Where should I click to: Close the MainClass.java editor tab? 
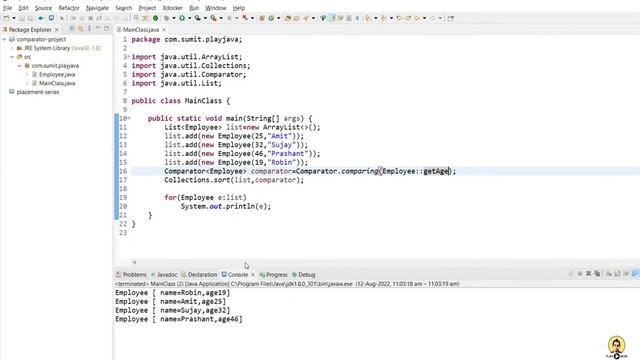[164, 29]
